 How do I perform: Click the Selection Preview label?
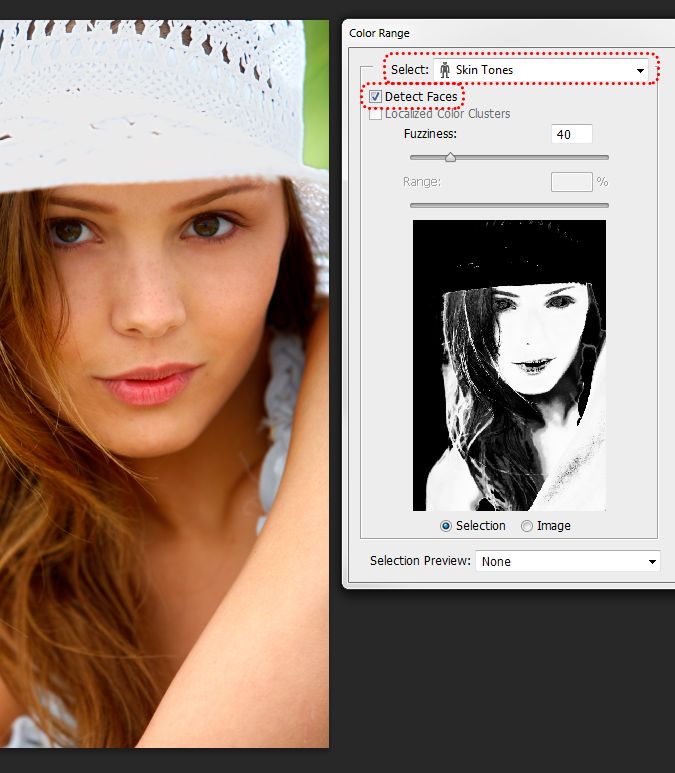420,561
